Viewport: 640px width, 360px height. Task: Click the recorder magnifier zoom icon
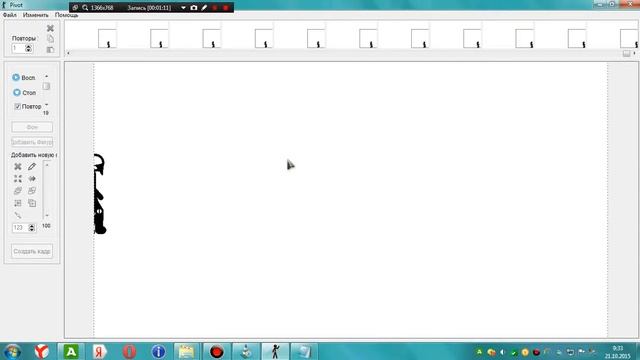tap(85, 8)
